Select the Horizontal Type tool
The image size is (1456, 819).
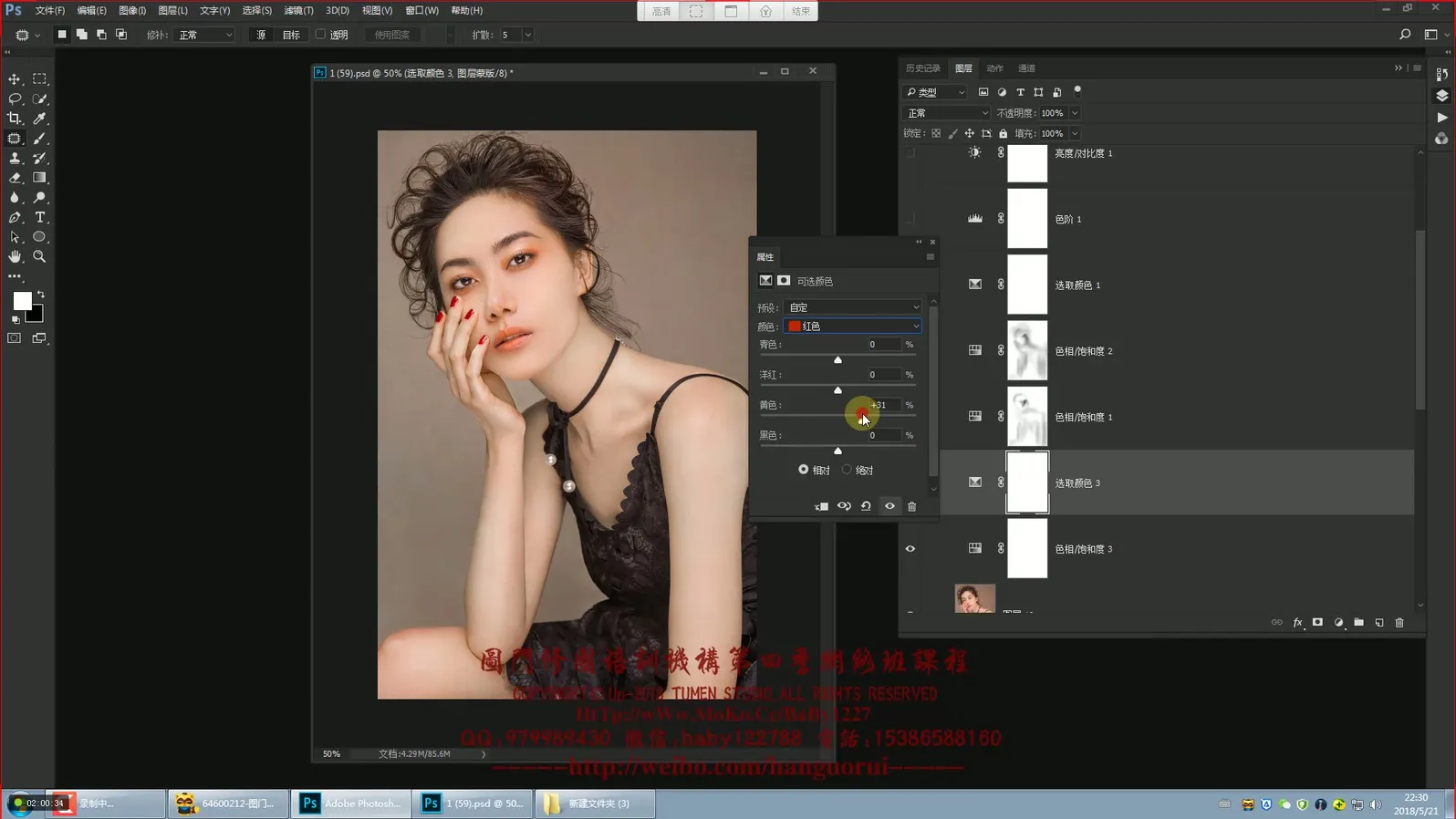click(x=39, y=217)
